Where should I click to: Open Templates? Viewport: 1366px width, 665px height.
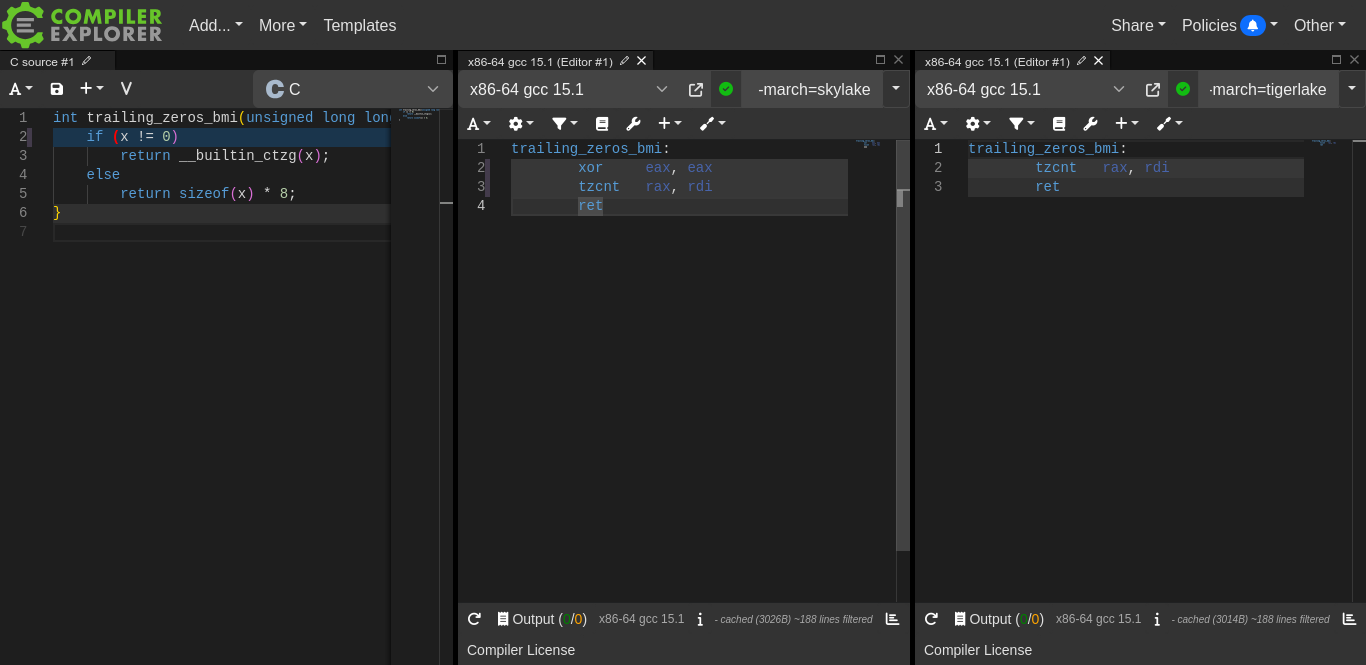click(x=359, y=25)
